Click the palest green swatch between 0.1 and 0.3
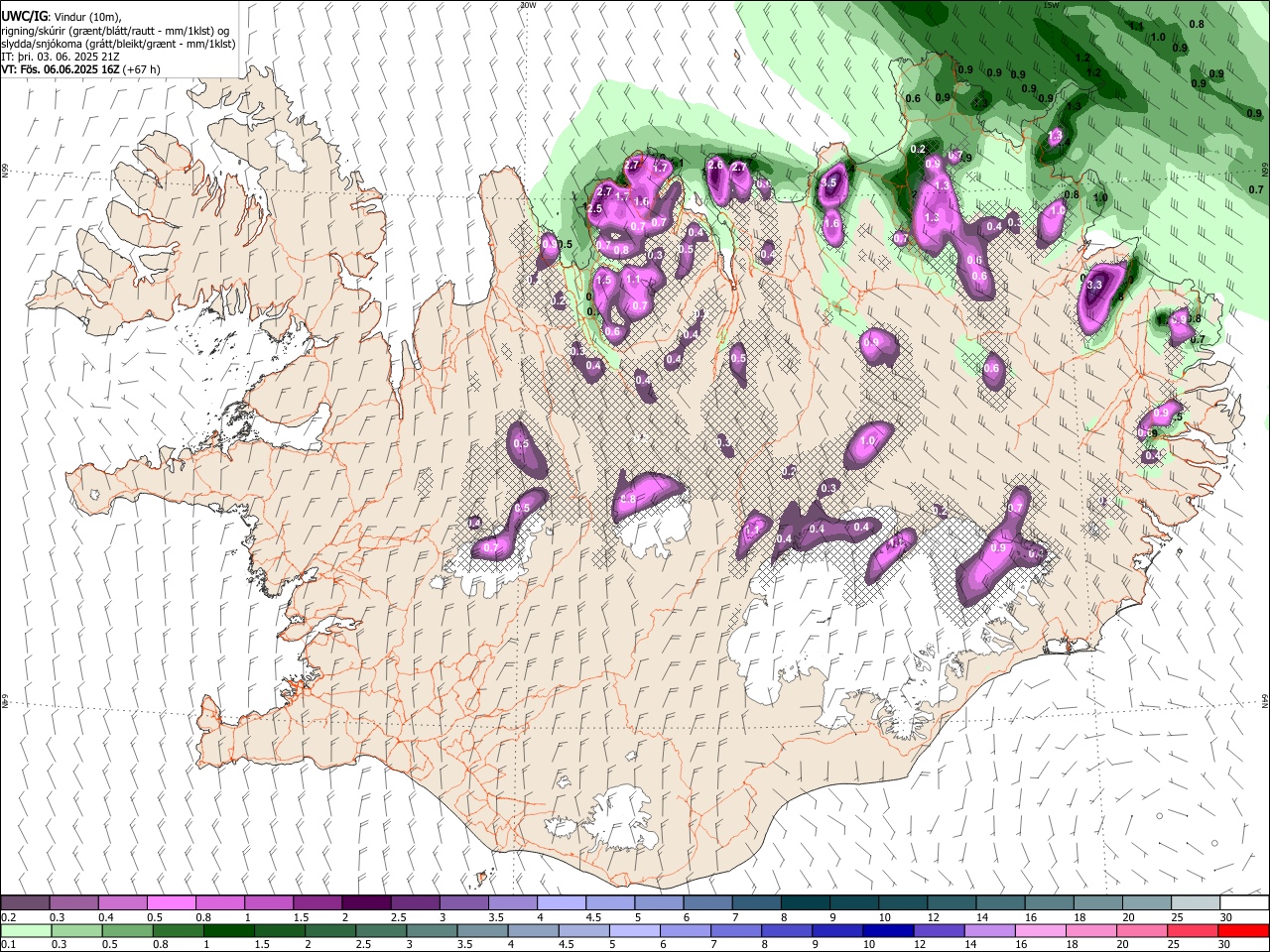The width and height of the screenshot is (1270, 952). coord(26,930)
